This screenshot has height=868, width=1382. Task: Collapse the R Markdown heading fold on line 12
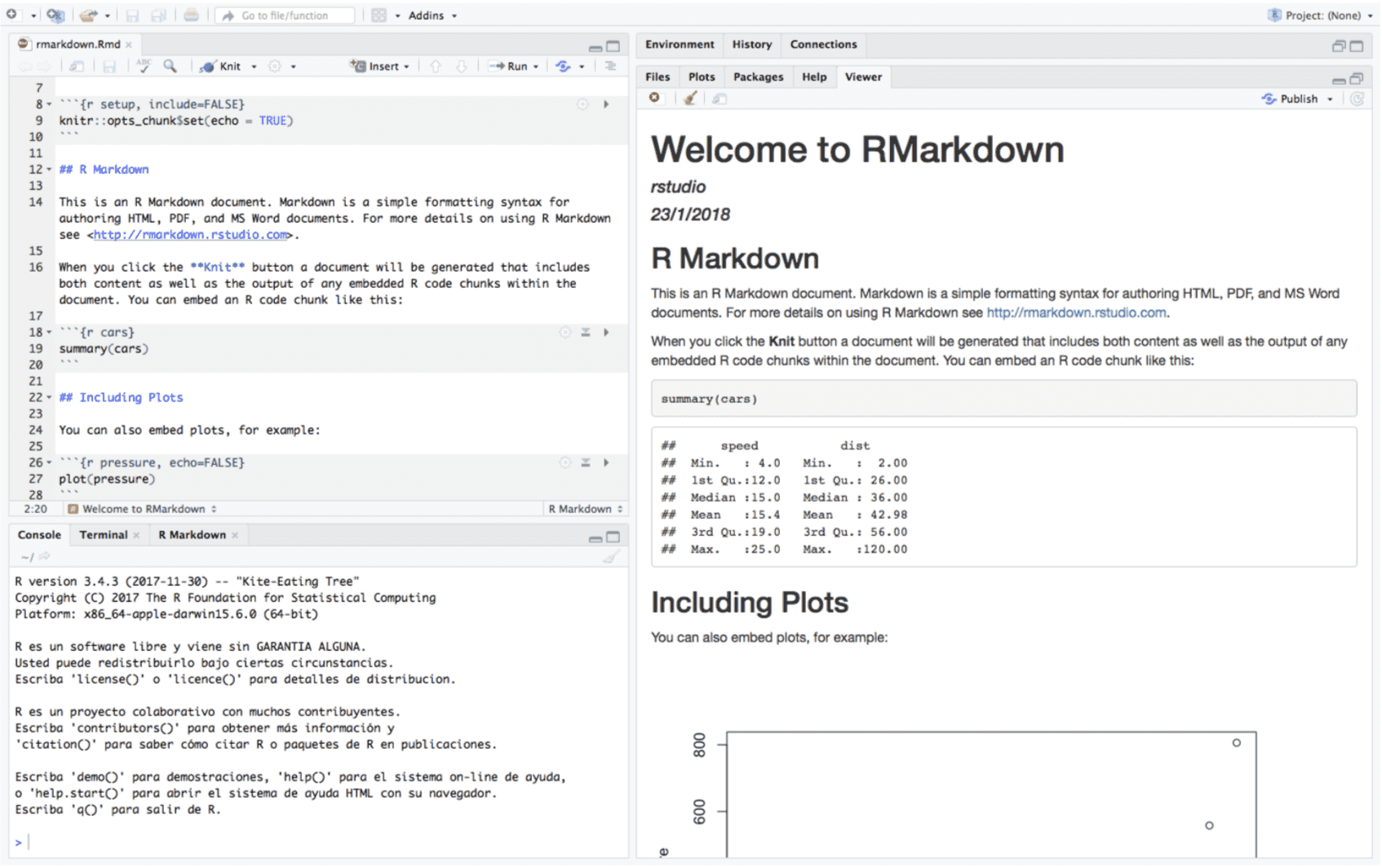click(x=49, y=170)
